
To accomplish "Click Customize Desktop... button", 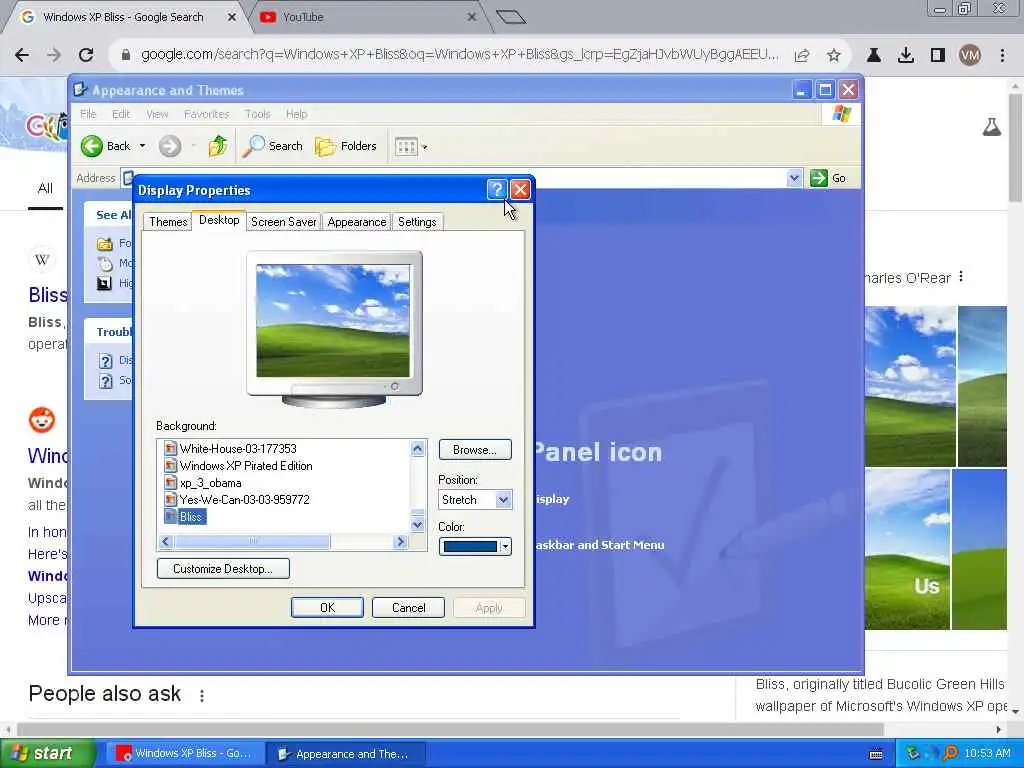I will tap(223, 569).
